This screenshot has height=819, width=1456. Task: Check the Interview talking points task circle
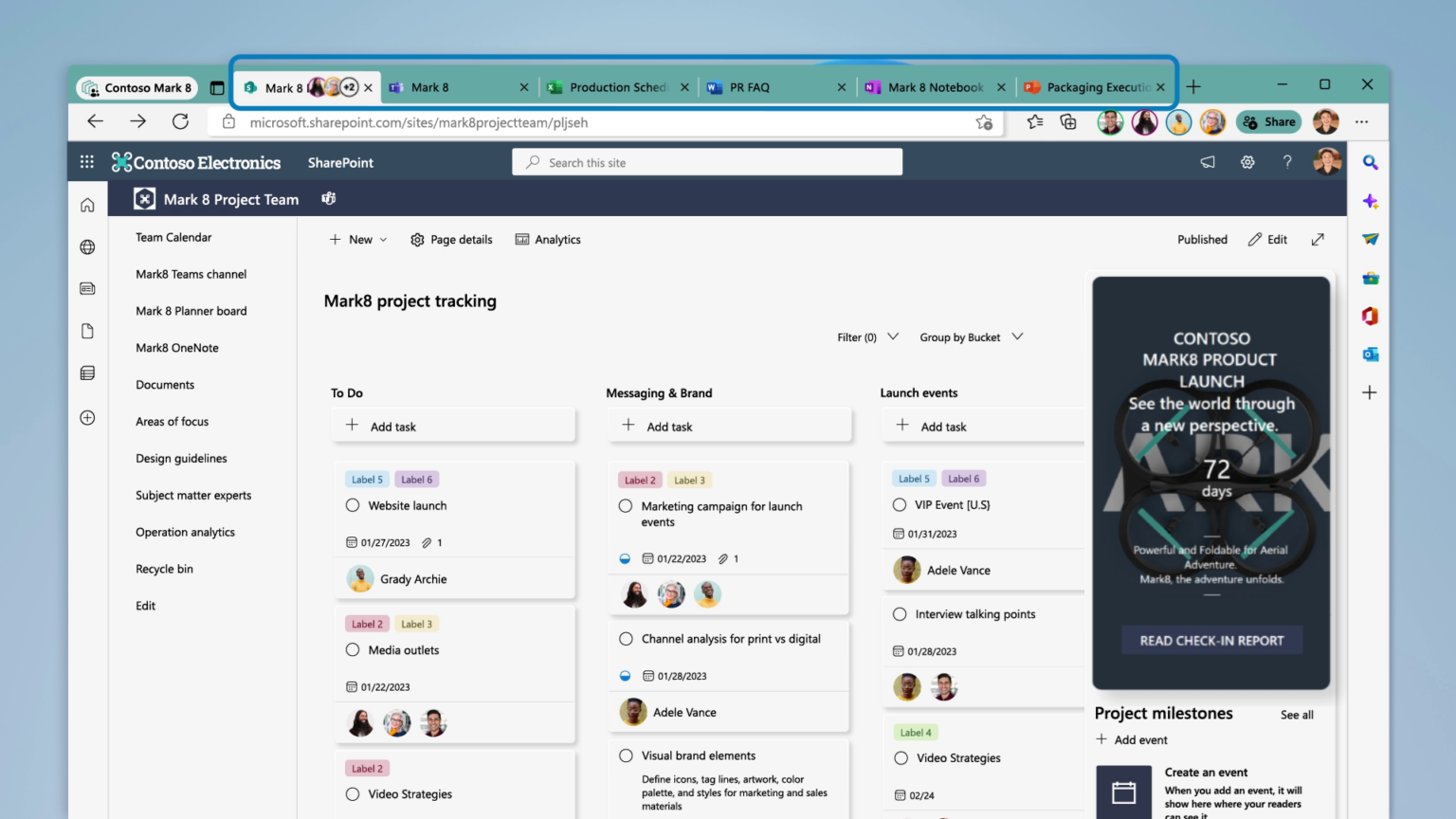click(899, 613)
